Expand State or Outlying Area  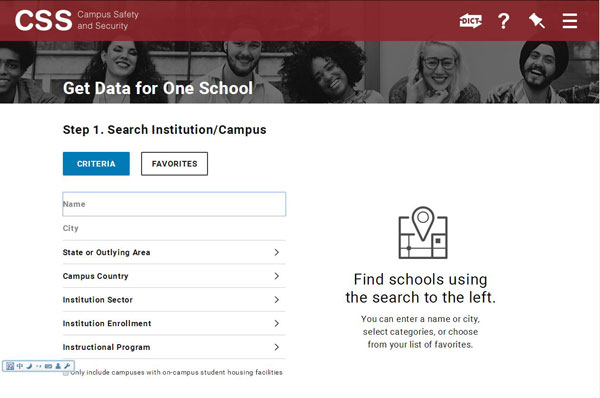pyautogui.click(x=174, y=252)
